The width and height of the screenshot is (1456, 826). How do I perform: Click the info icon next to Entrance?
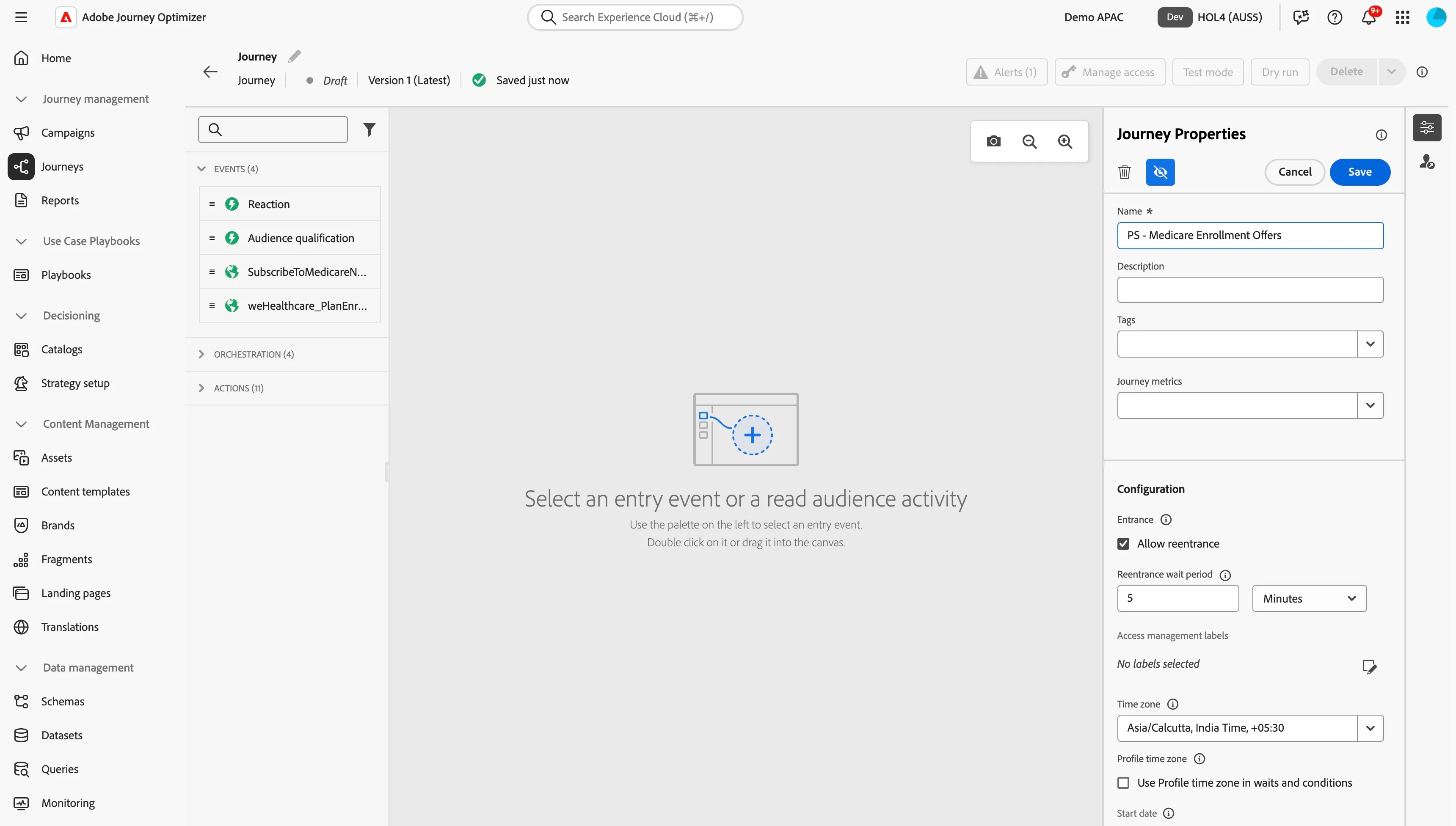(1166, 520)
